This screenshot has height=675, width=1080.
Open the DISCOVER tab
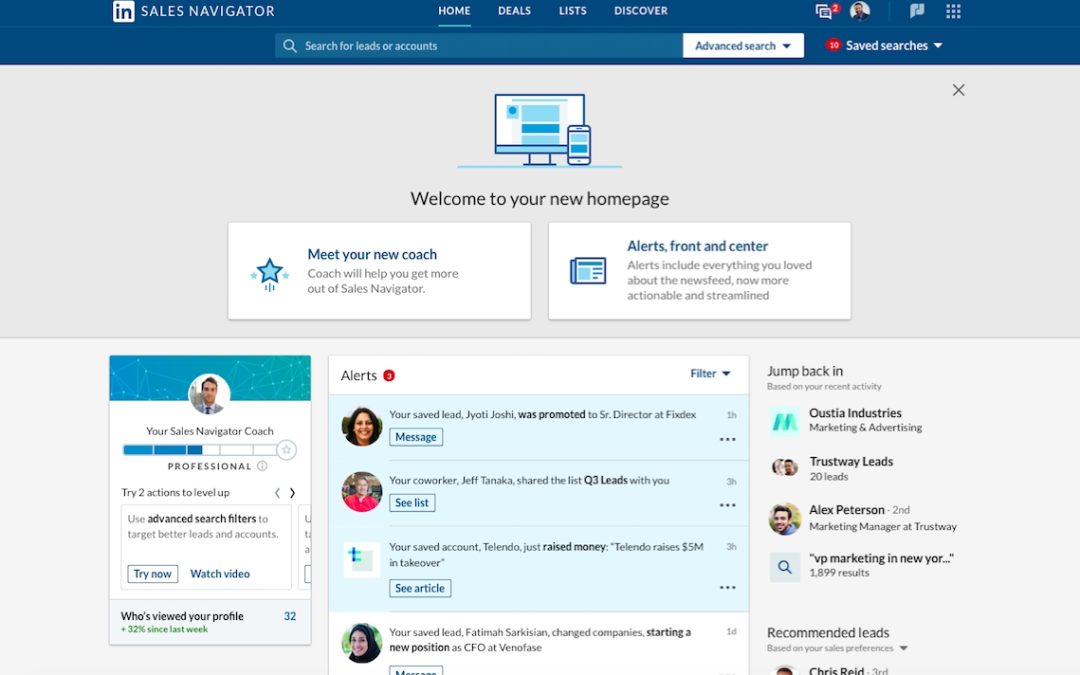tap(641, 11)
